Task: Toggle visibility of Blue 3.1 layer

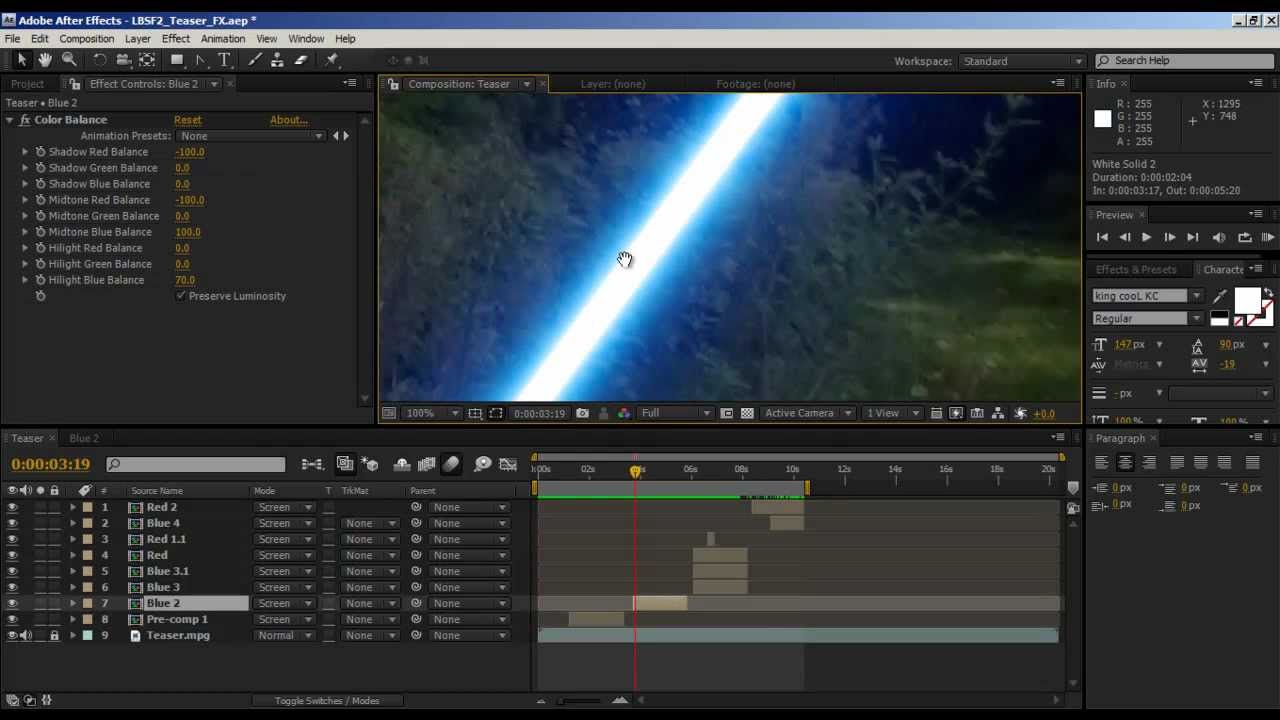Action: coord(12,571)
